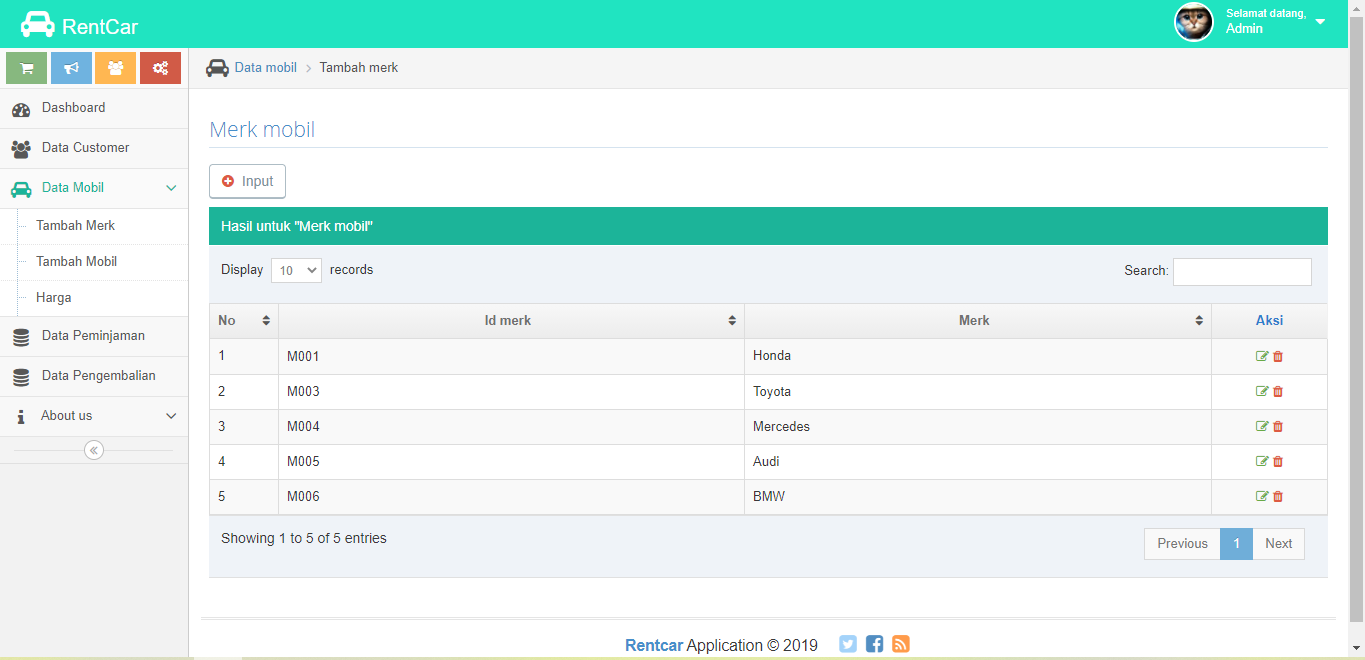The width and height of the screenshot is (1365, 660).
Task: Click the RentCar car logo in the header
Action: pos(36,22)
